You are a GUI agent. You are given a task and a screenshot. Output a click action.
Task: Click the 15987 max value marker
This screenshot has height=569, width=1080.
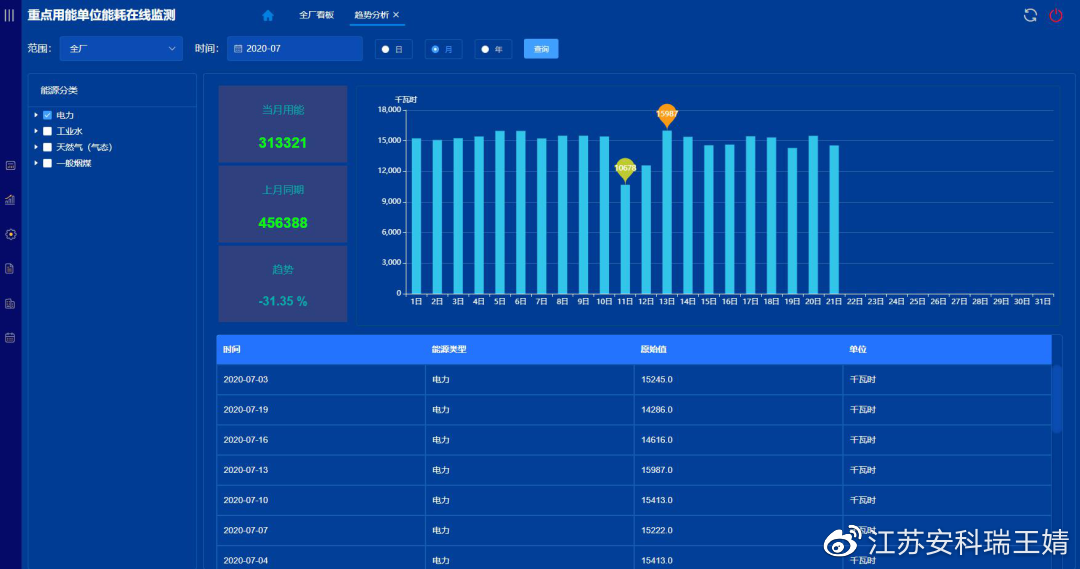tap(667, 116)
